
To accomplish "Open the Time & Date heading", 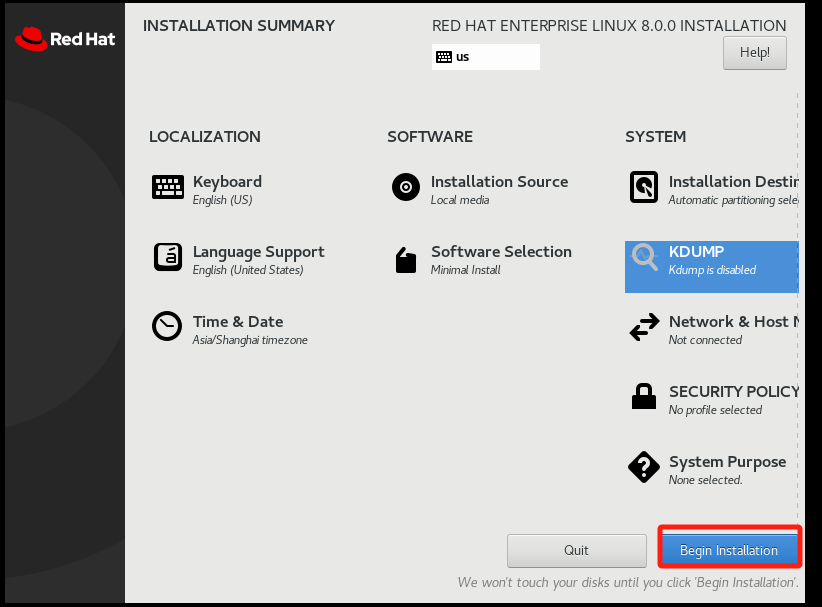I will click(237, 321).
